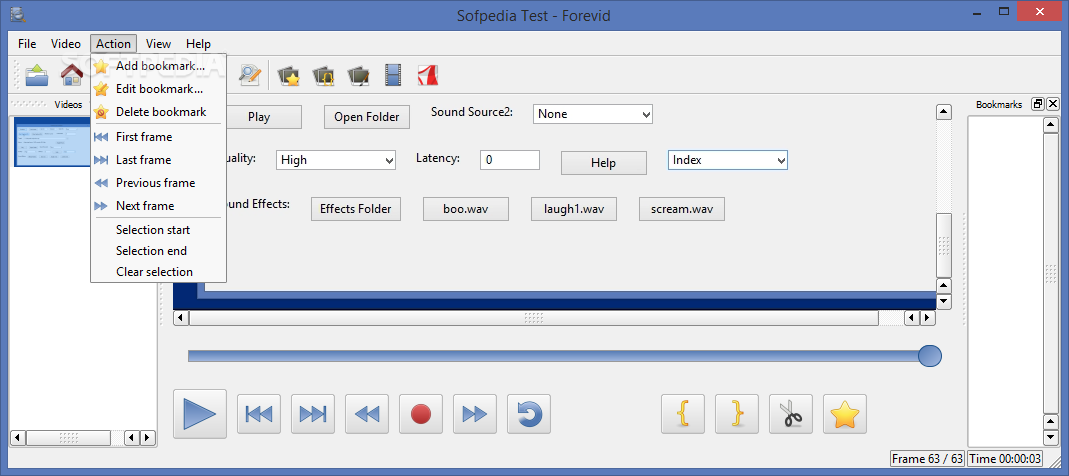Select Last frame in the Action menu
1069x476 pixels.
pyautogui.click(x=158, y=160)
